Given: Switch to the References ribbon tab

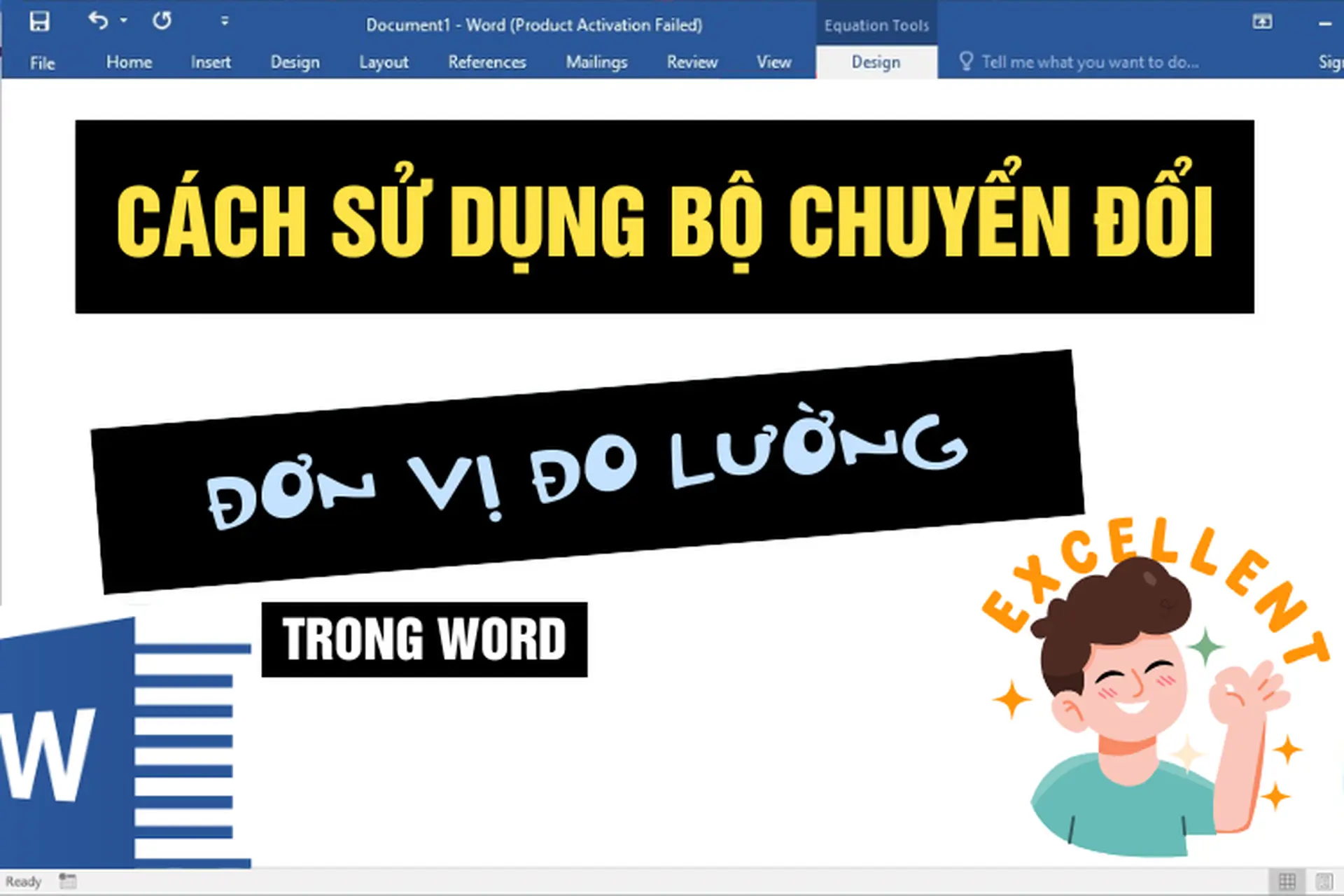Looking at the screenshot, I should 487,62.
